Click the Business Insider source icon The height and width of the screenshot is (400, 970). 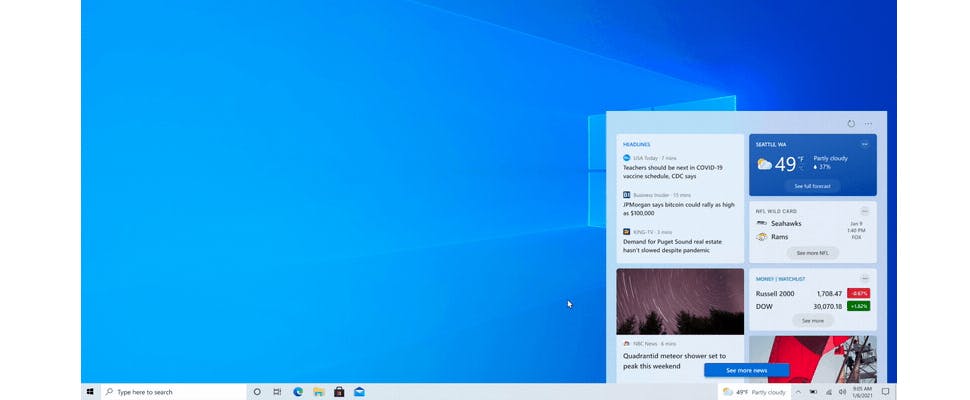pyautogui.click(x=627, y=195)
